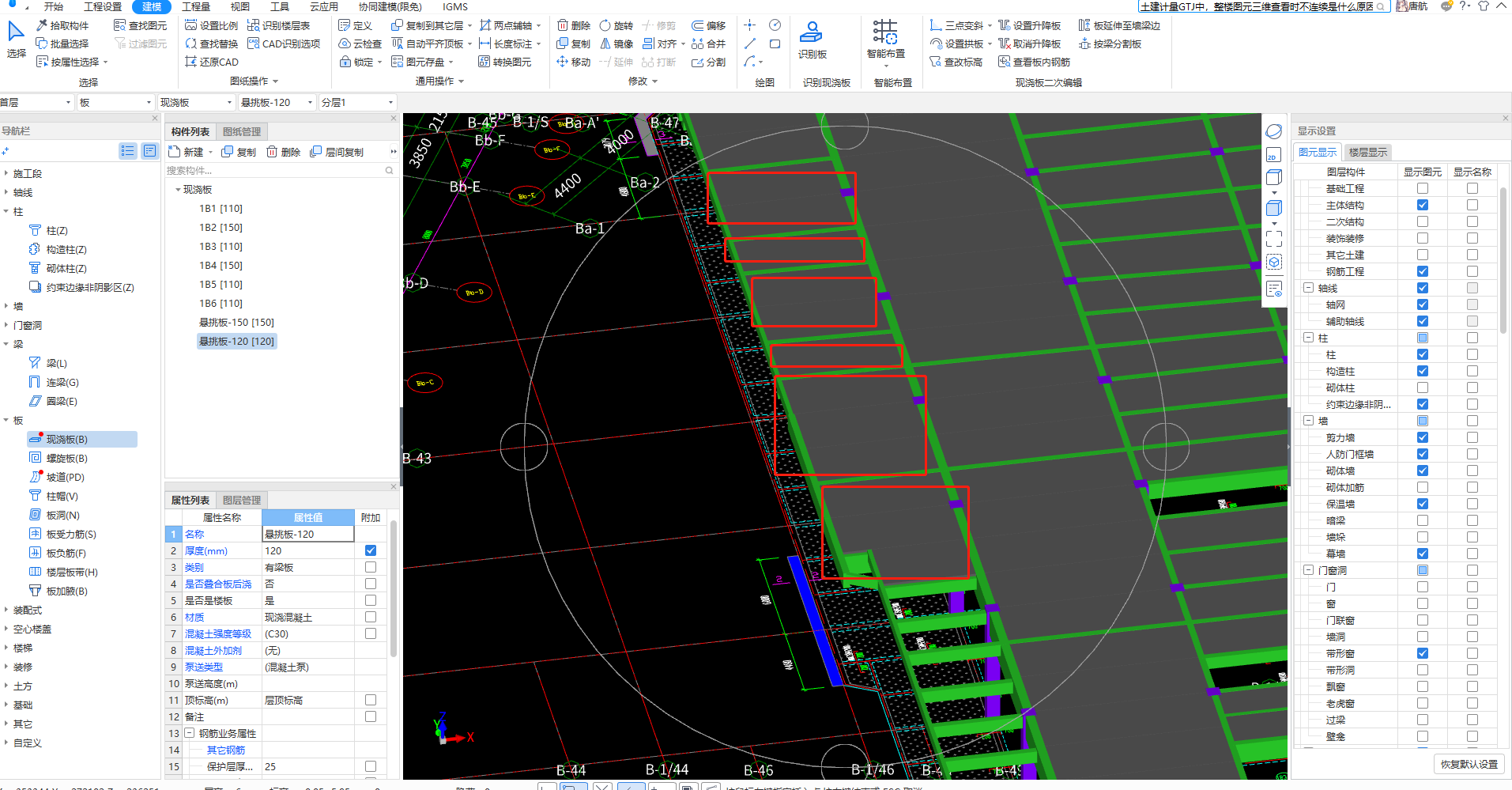The height and width of the screenshot is (790, 1512).
Task: Click the 转换图元 convert tool
Action: [x=504, y=62]
